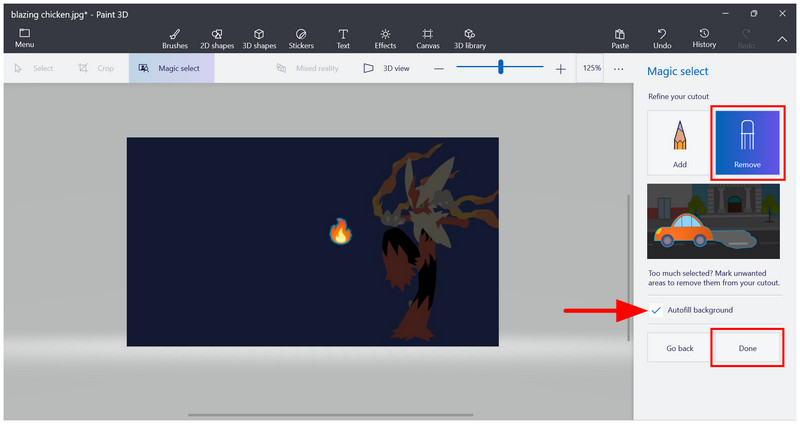Minimize the Paint 3D window
Viewport: 800px width, 424px height.
pos(725,14)
